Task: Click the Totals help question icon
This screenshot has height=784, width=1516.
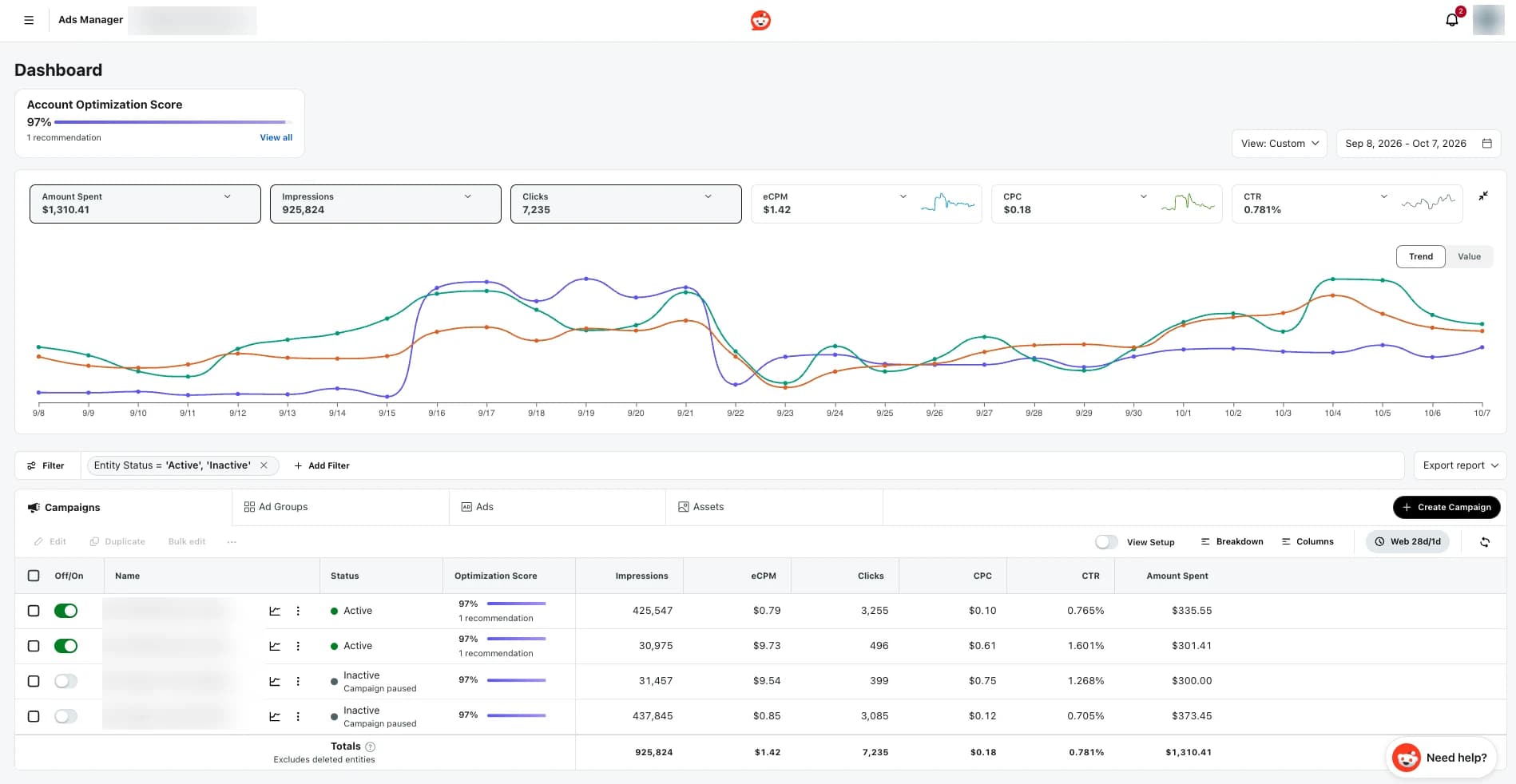Action: coord(370,746)
